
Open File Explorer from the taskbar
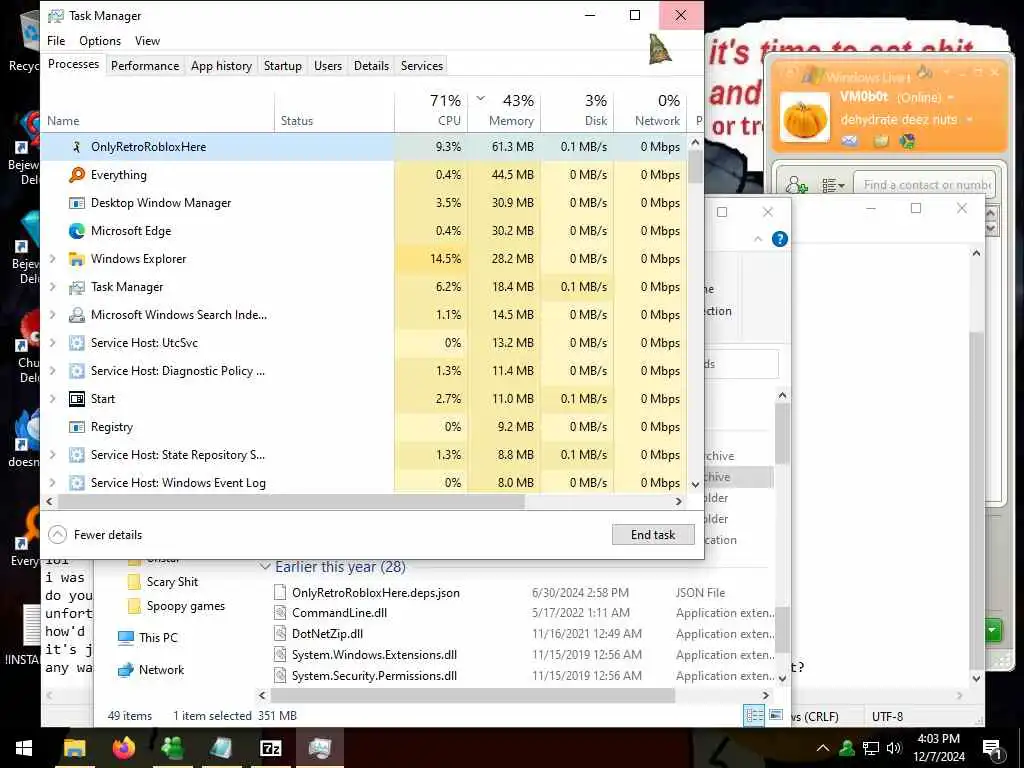pos(74,748)
